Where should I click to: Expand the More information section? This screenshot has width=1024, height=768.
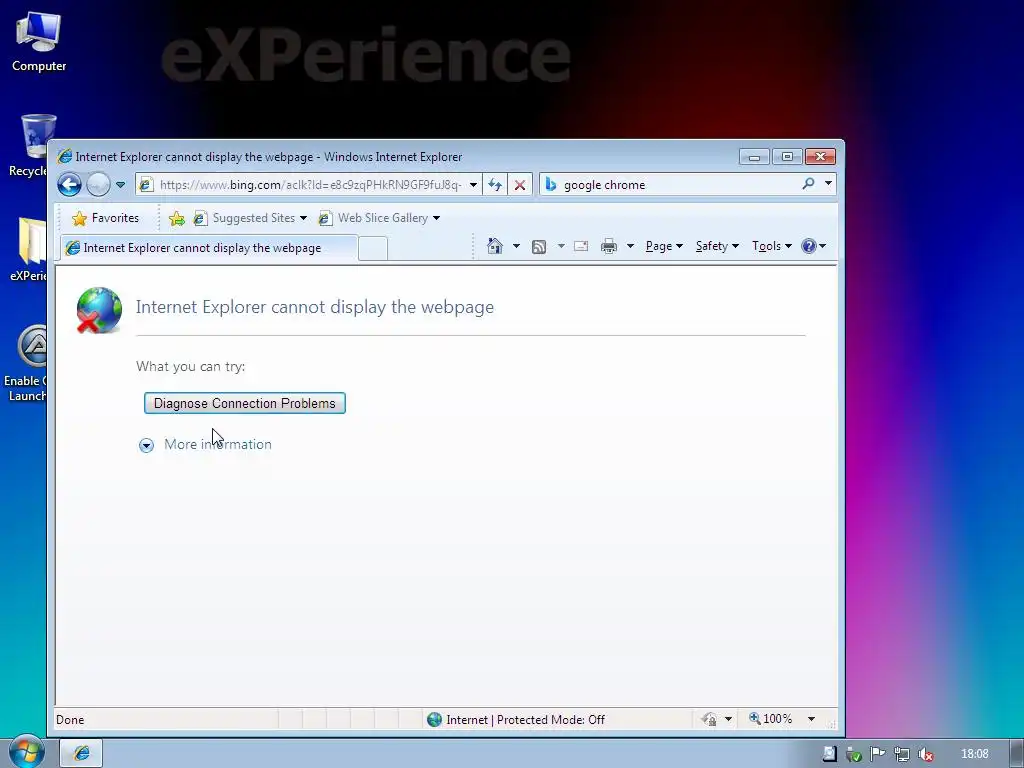point(205,445)
